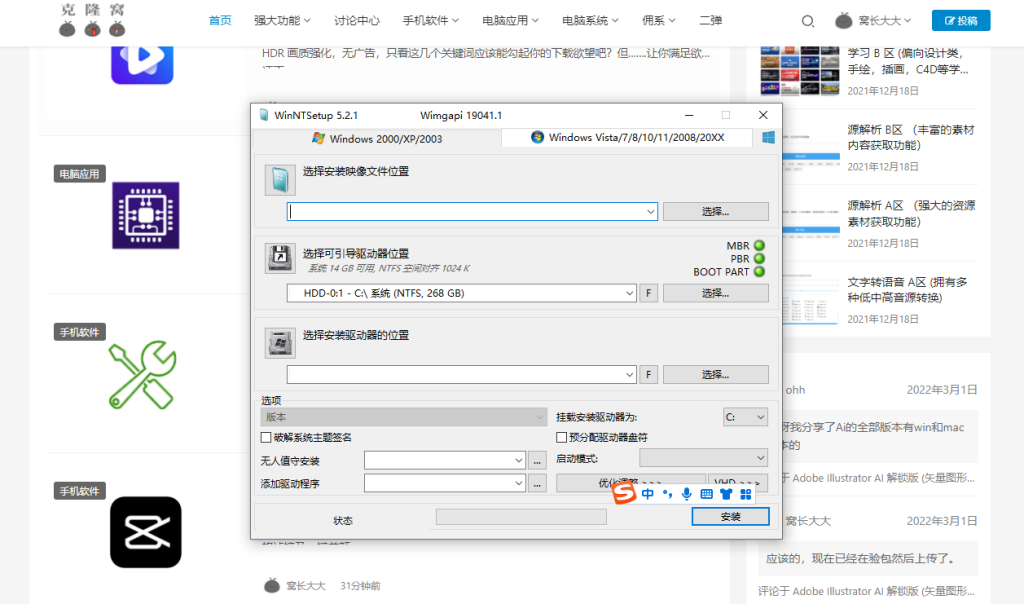Viewport: 1024px width, 604px height.
Task: Click the installation drive icon
Action: 280,342
